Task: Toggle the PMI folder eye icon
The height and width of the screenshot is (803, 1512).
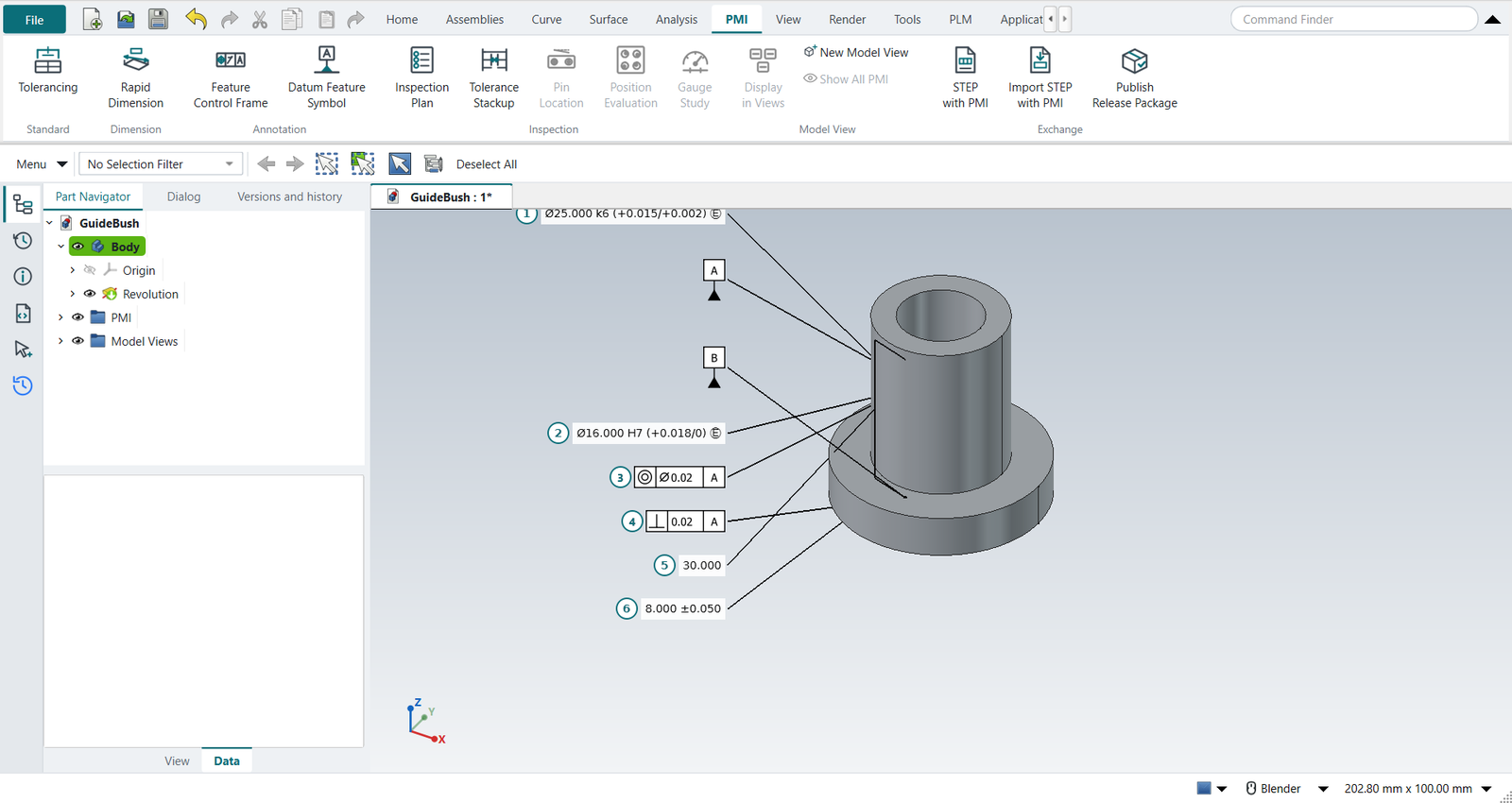Action: [78, 317]
